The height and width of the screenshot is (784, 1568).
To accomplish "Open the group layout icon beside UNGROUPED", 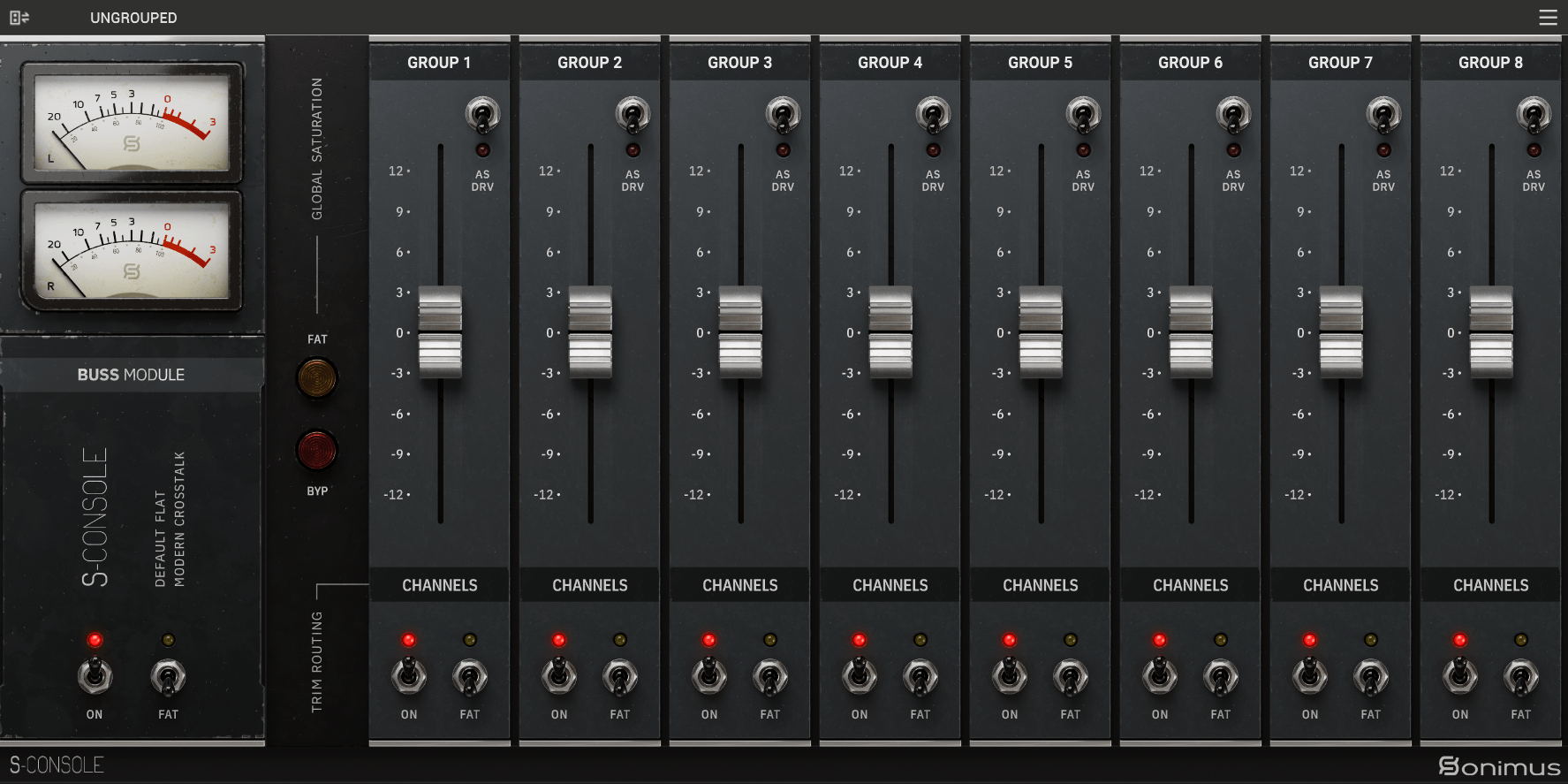I will coord(19,18).
